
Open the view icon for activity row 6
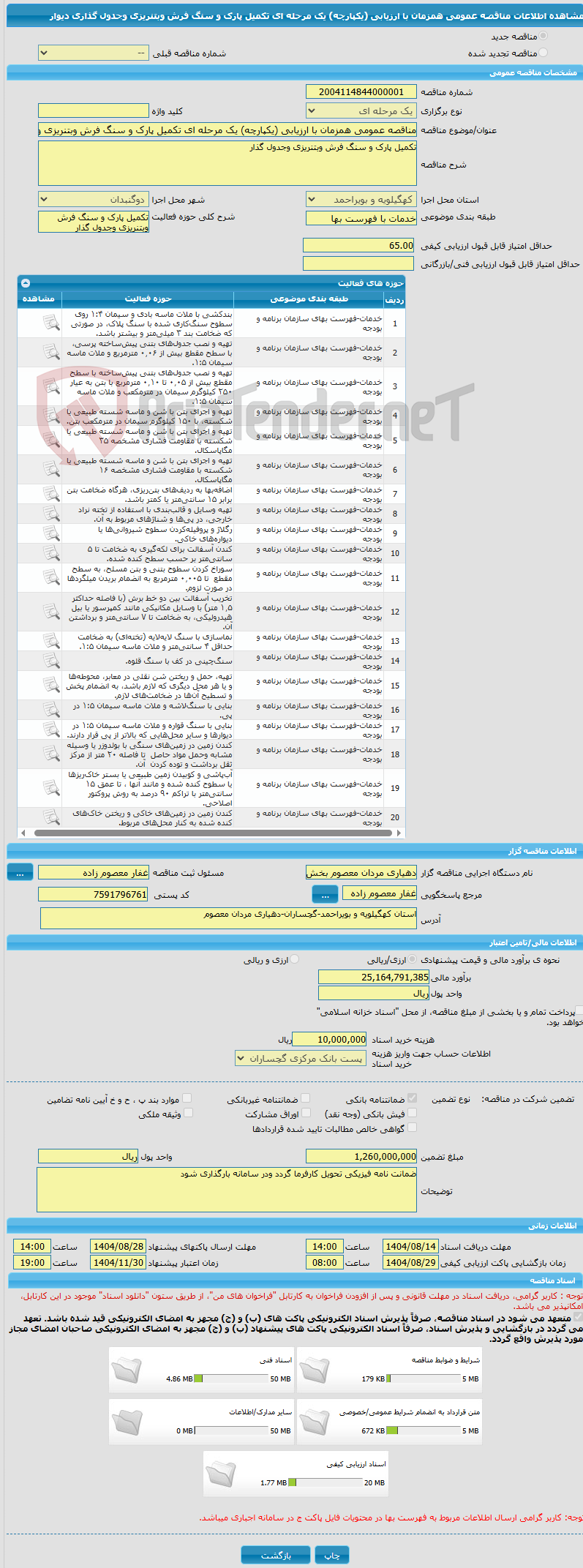50,470
